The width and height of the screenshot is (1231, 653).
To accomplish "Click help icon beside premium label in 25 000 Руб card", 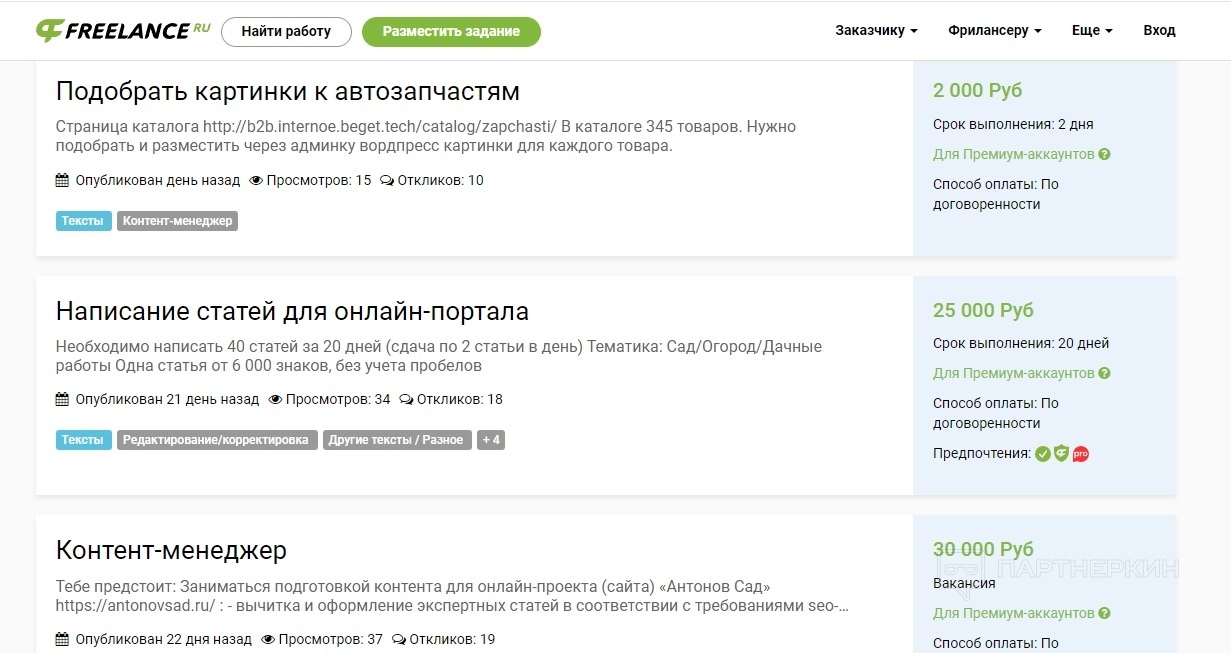I will [1104, 374].
